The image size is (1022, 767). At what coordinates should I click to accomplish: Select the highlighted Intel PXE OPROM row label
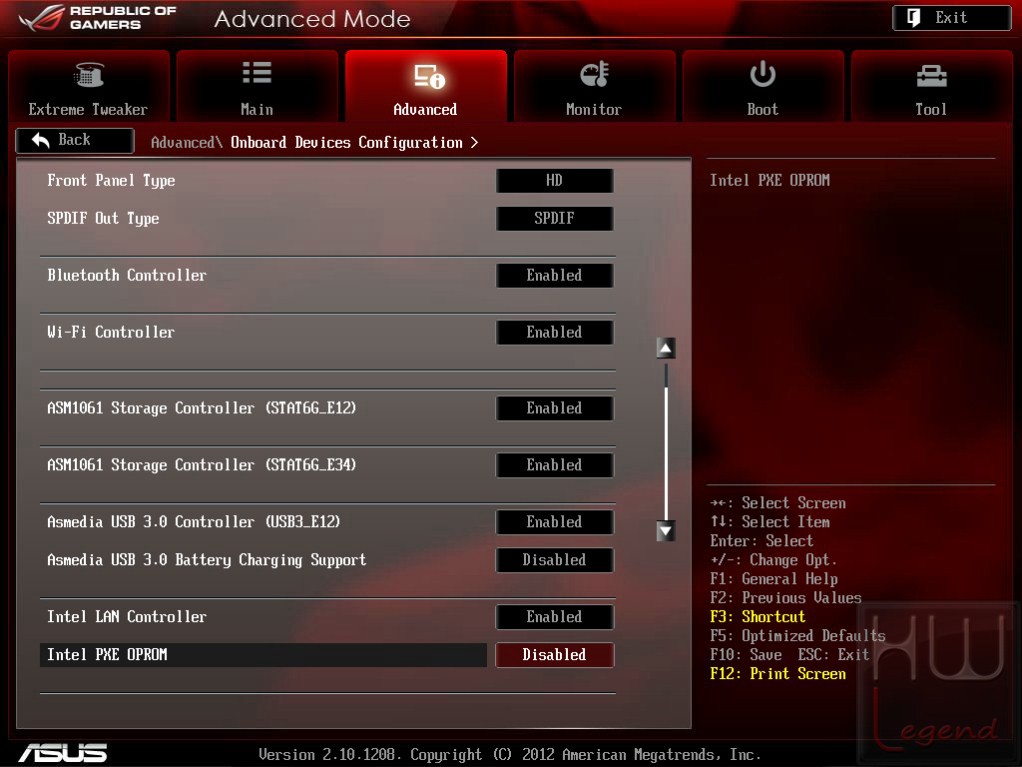pos(107,654)
